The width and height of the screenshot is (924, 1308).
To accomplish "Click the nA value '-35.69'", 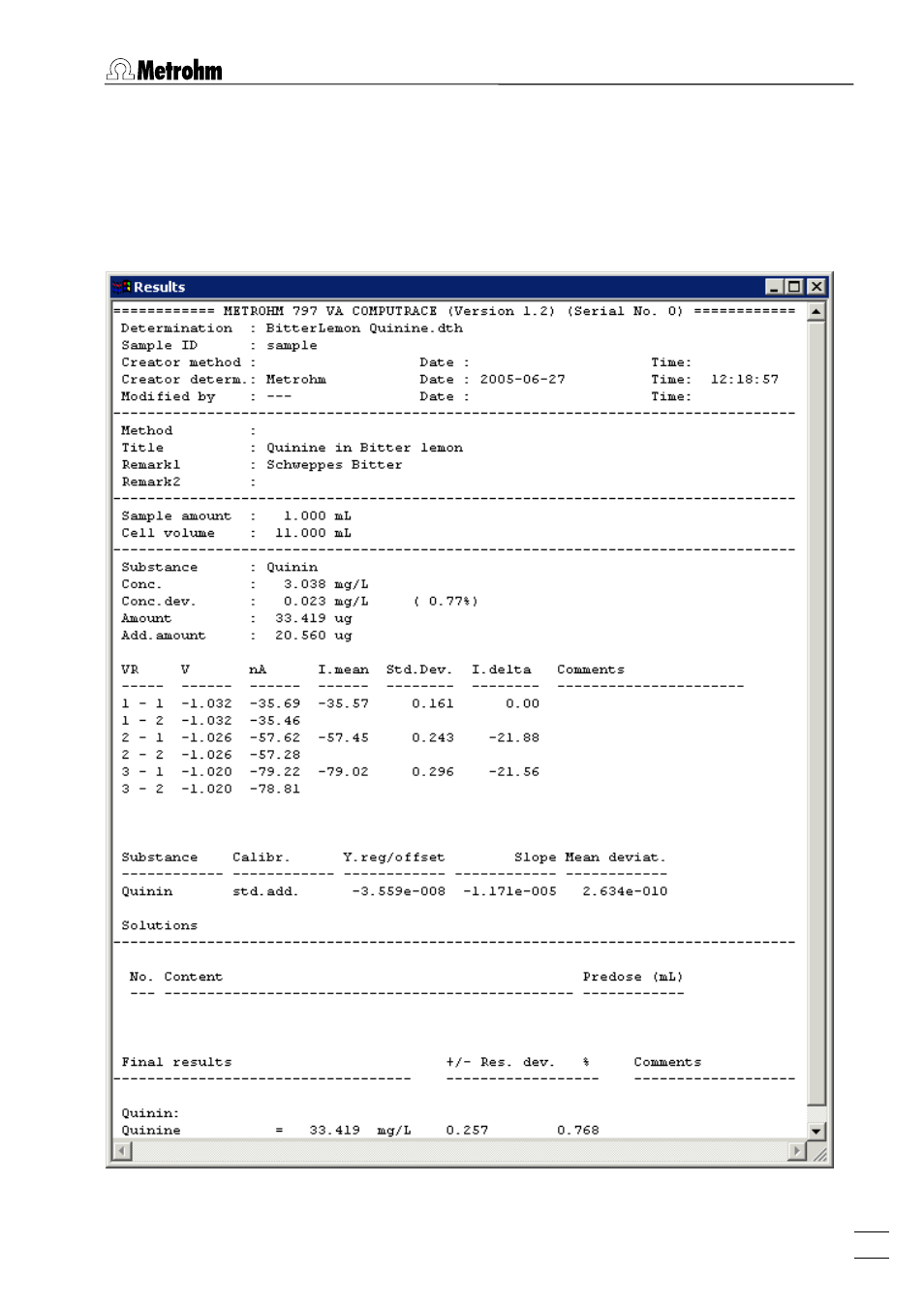I will [275, 703].
